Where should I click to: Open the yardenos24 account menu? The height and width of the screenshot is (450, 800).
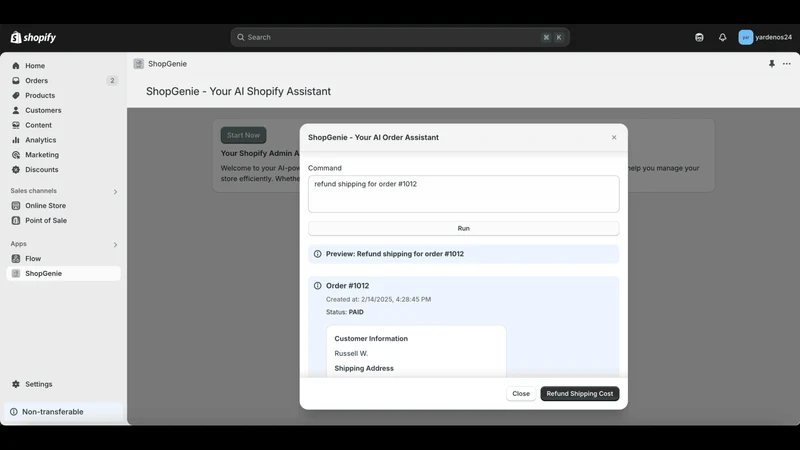pyautogui.click(x=765, y=37)
